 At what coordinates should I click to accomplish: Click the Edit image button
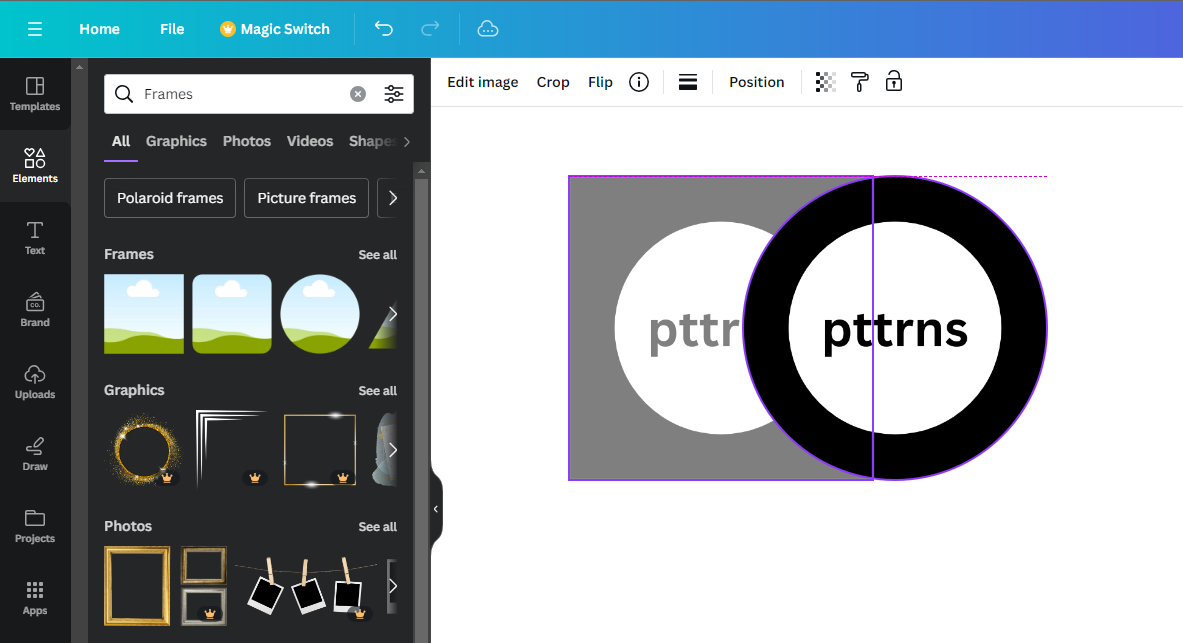[483, 82]
